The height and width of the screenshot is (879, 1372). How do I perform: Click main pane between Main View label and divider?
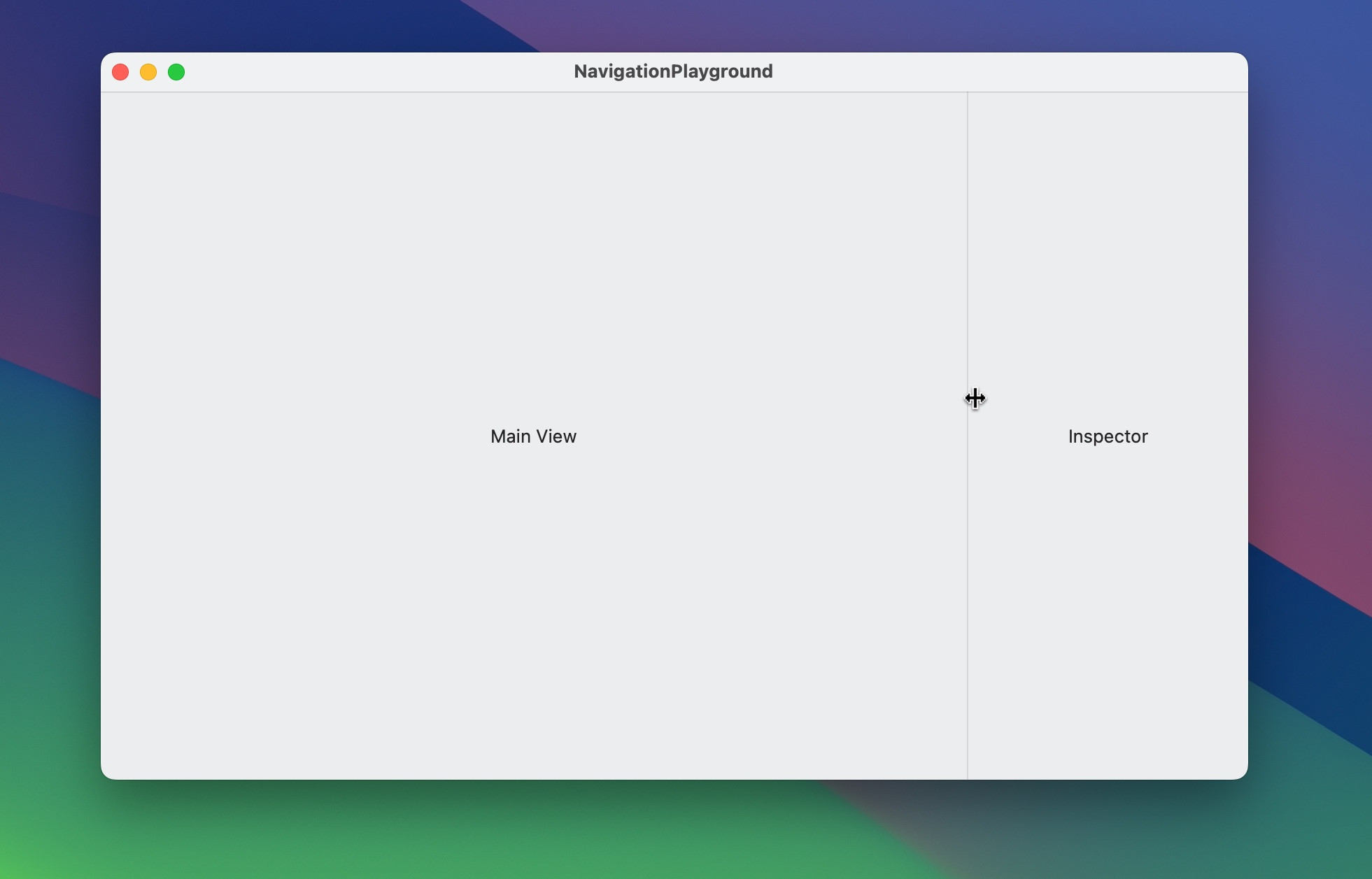[x=770, y=436]
